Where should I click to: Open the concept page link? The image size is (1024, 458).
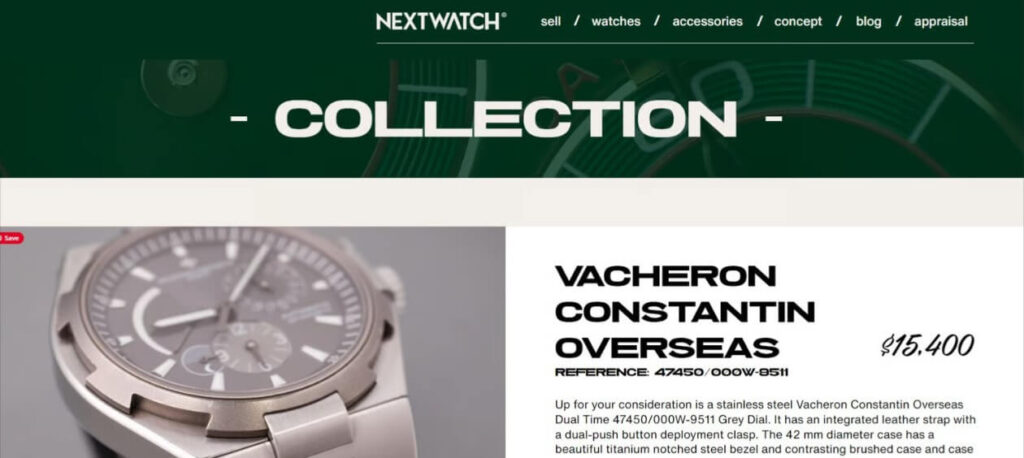click(x=798, y=22)
